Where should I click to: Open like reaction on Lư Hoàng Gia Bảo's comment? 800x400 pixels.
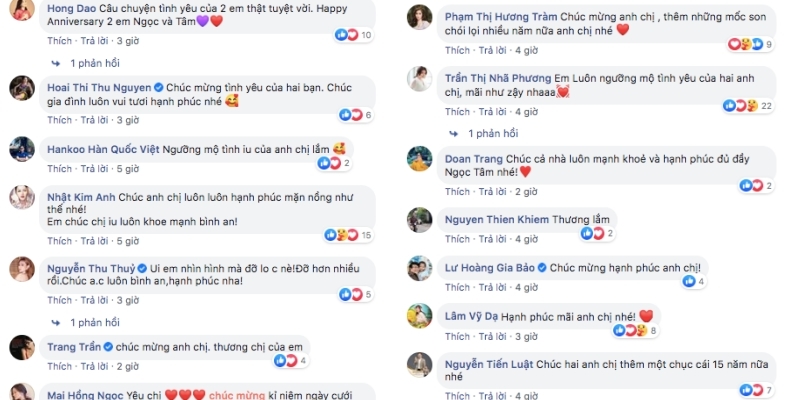(694, 281)
